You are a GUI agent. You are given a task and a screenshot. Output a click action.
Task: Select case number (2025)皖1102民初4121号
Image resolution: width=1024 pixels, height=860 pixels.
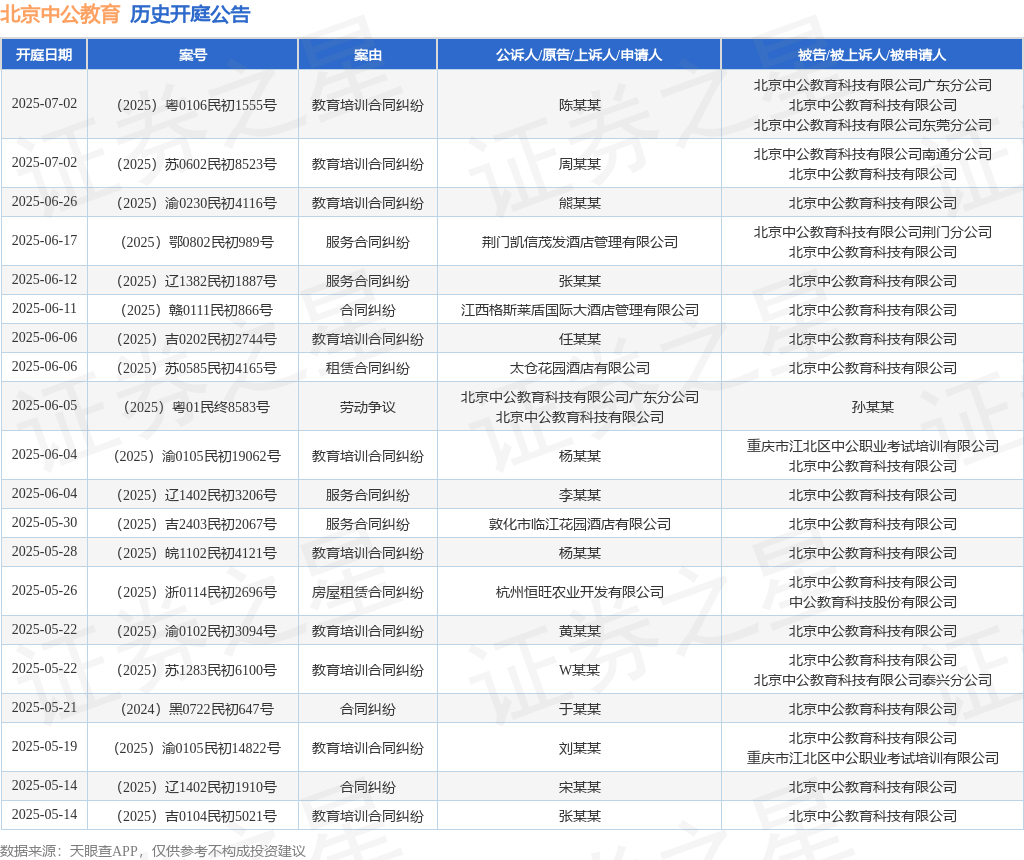pyautogui.click(x=197, y=554)
